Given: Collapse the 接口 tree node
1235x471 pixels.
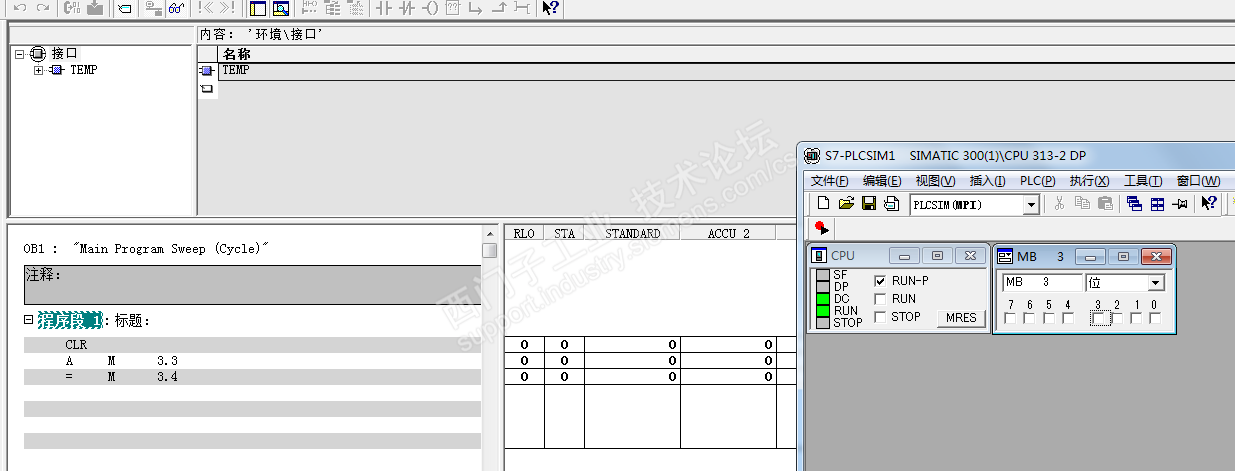Looking at the screenshot, I should (20, 54).
